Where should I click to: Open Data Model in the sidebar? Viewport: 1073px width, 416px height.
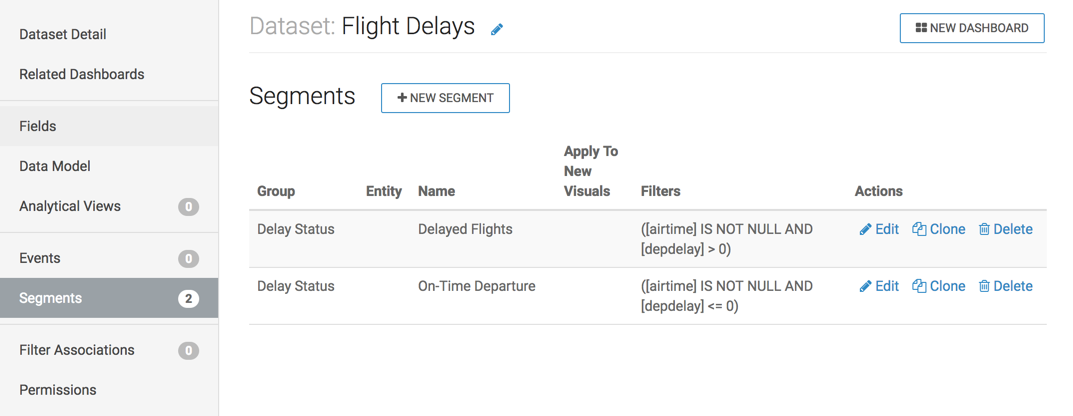click(55, 166)
